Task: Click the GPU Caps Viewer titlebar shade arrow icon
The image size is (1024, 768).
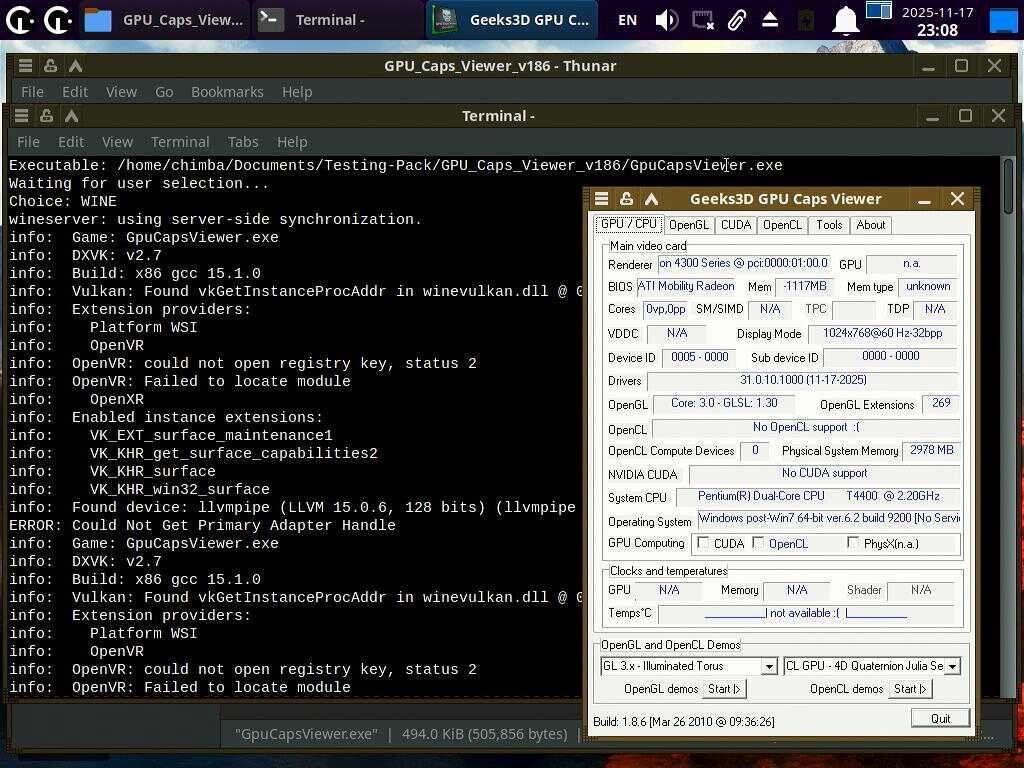Action: pos(651,199)
